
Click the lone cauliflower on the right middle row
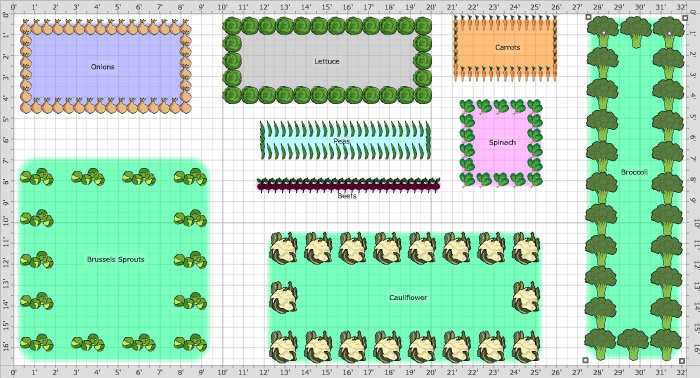pos(526,297)
